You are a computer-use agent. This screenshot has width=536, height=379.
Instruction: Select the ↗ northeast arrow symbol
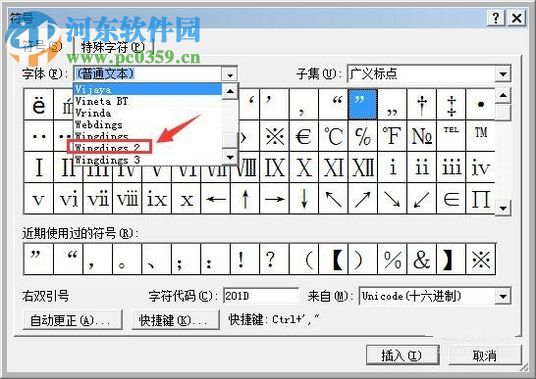click(x=363, y=199)
